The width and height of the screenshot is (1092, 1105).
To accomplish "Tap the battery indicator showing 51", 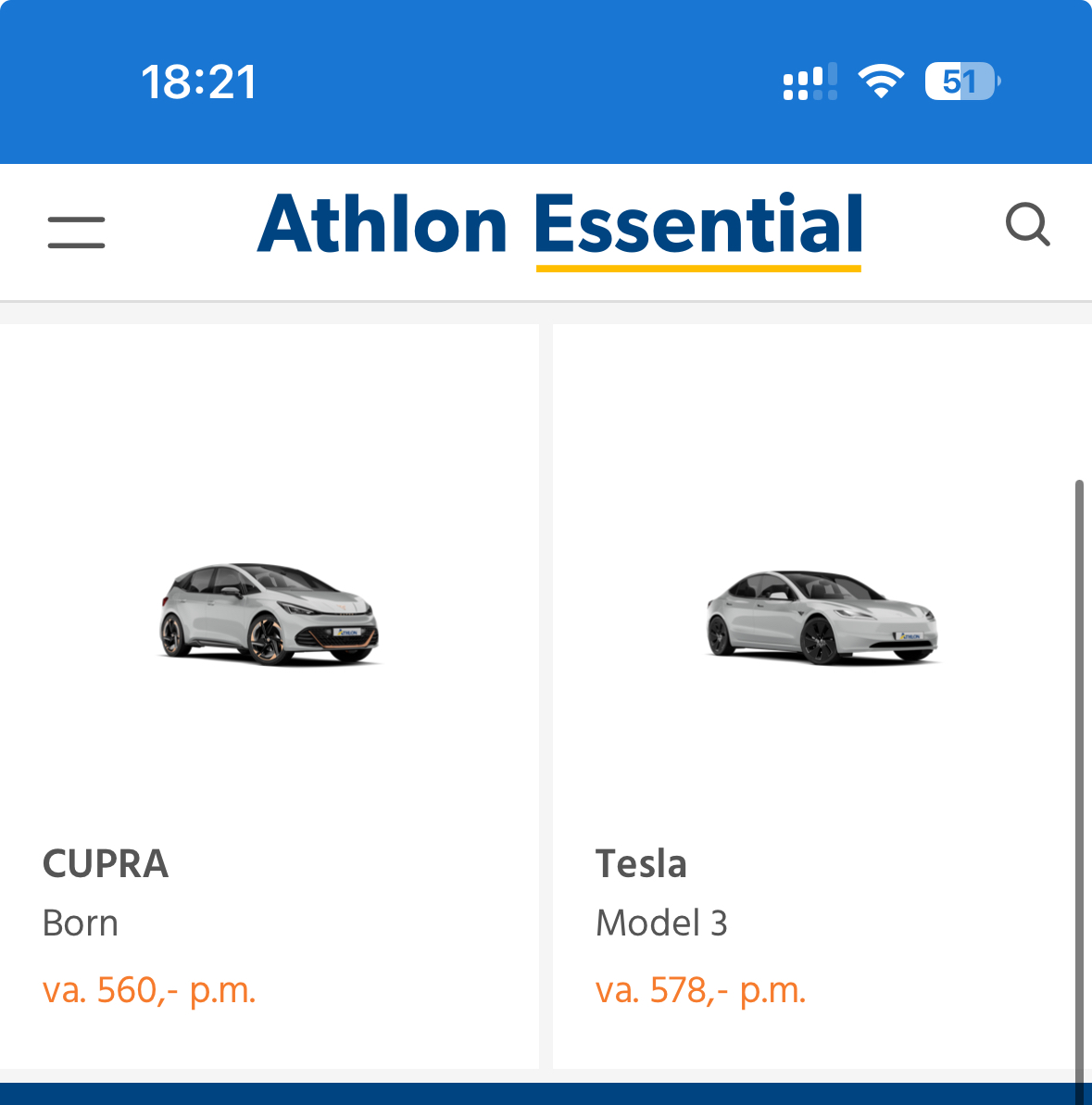I will point(962,81).
